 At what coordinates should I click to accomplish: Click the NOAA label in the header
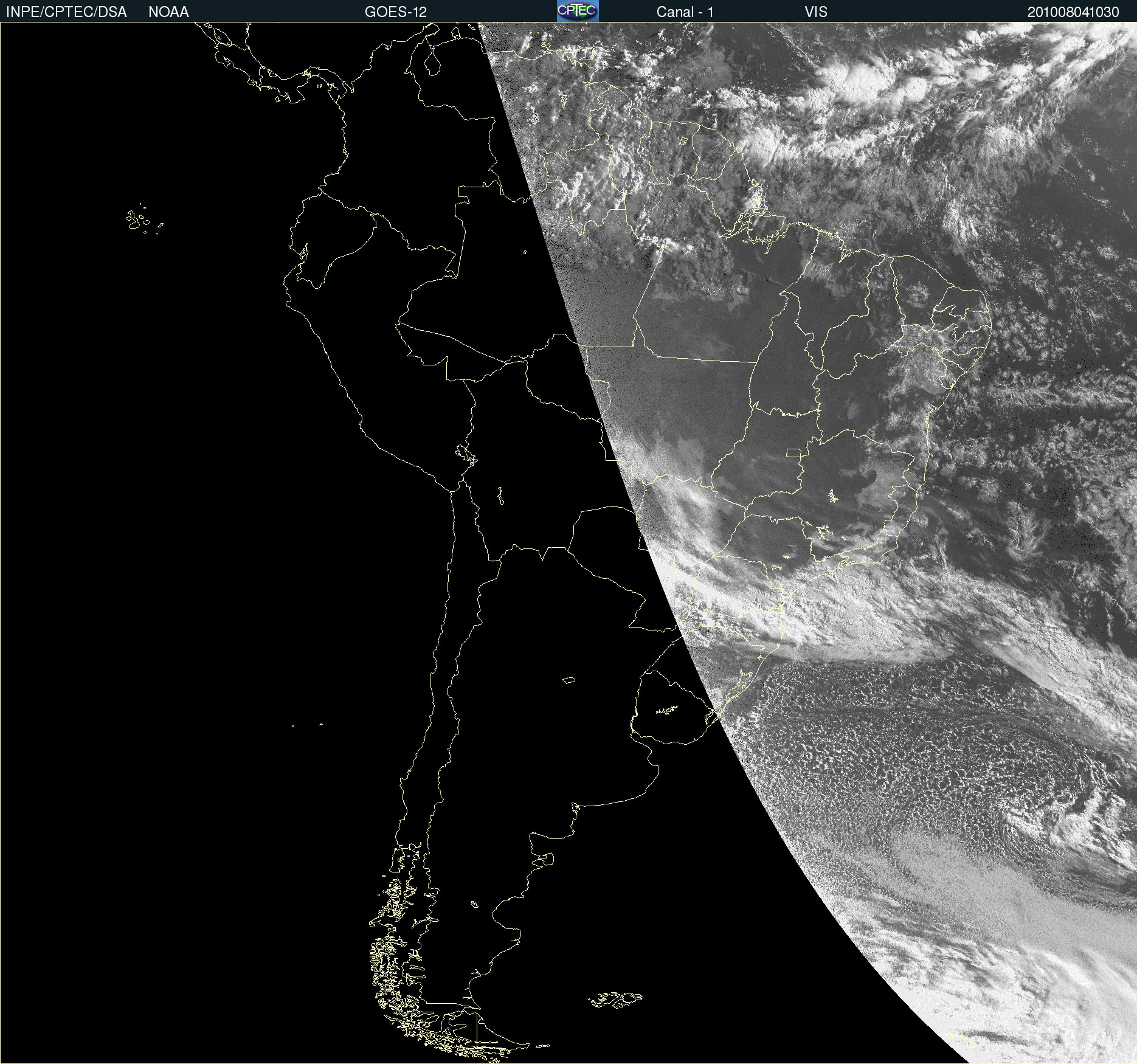[168, 12]
